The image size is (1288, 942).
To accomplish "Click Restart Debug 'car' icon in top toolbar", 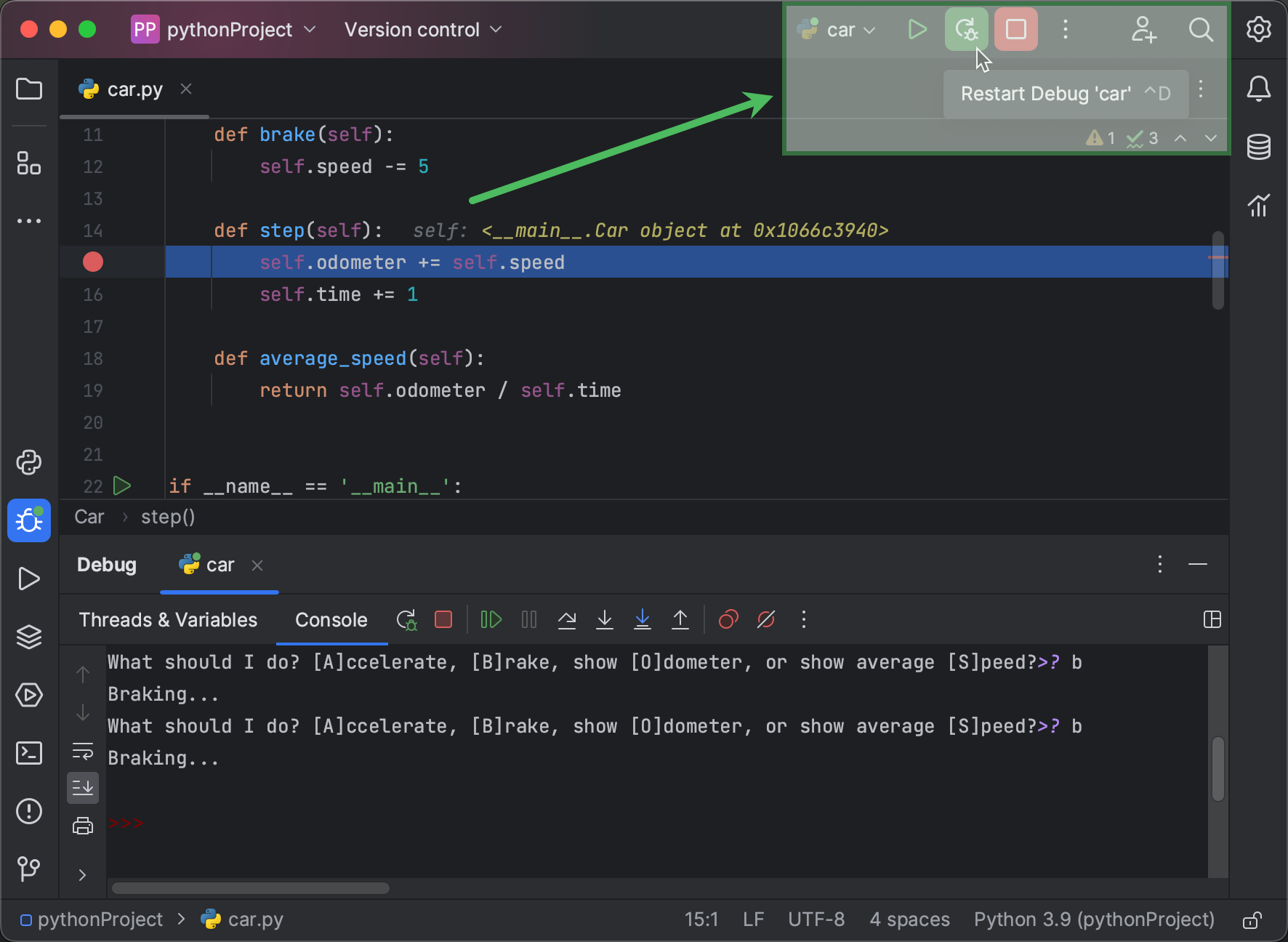I will tap(966, 30).
